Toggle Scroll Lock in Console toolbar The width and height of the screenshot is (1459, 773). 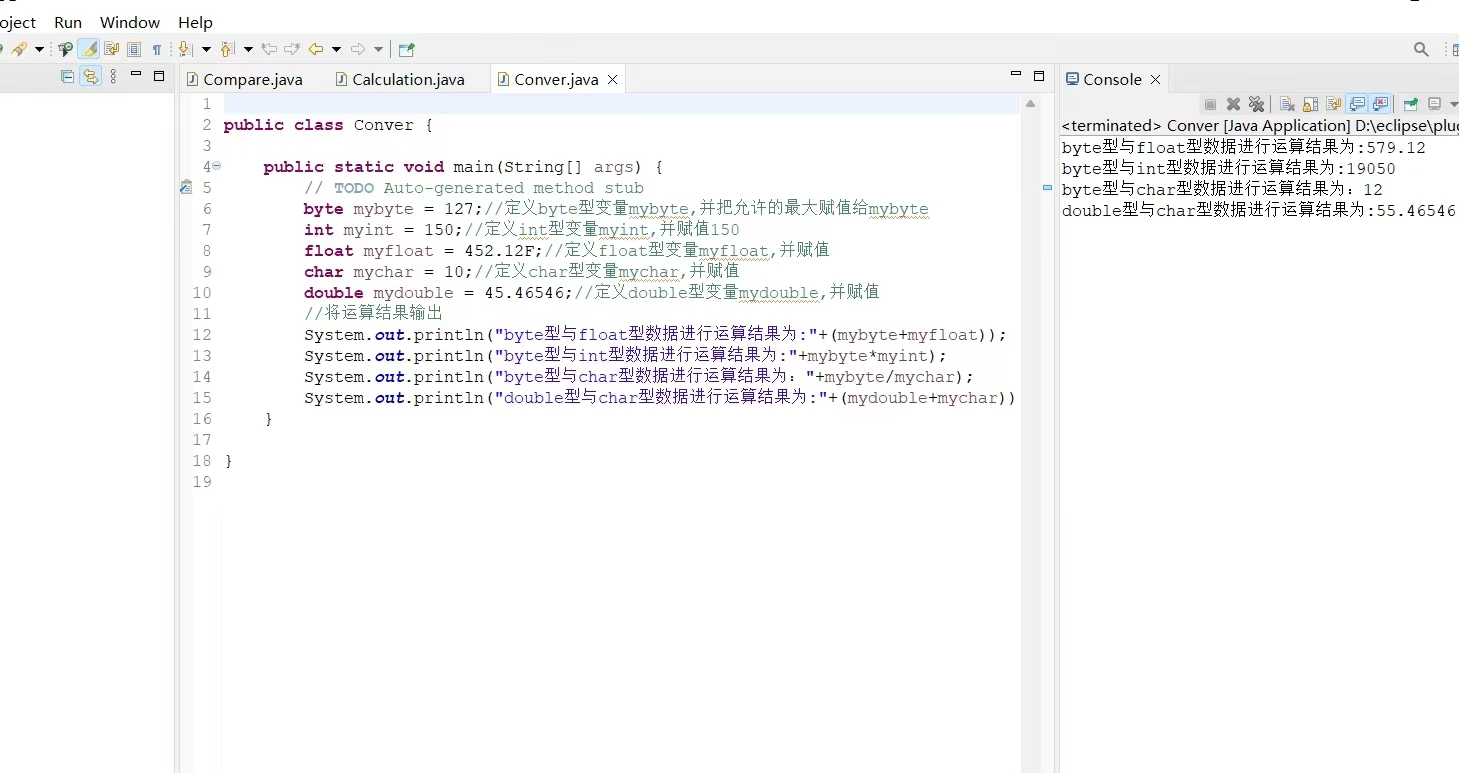pos(1310,104)
